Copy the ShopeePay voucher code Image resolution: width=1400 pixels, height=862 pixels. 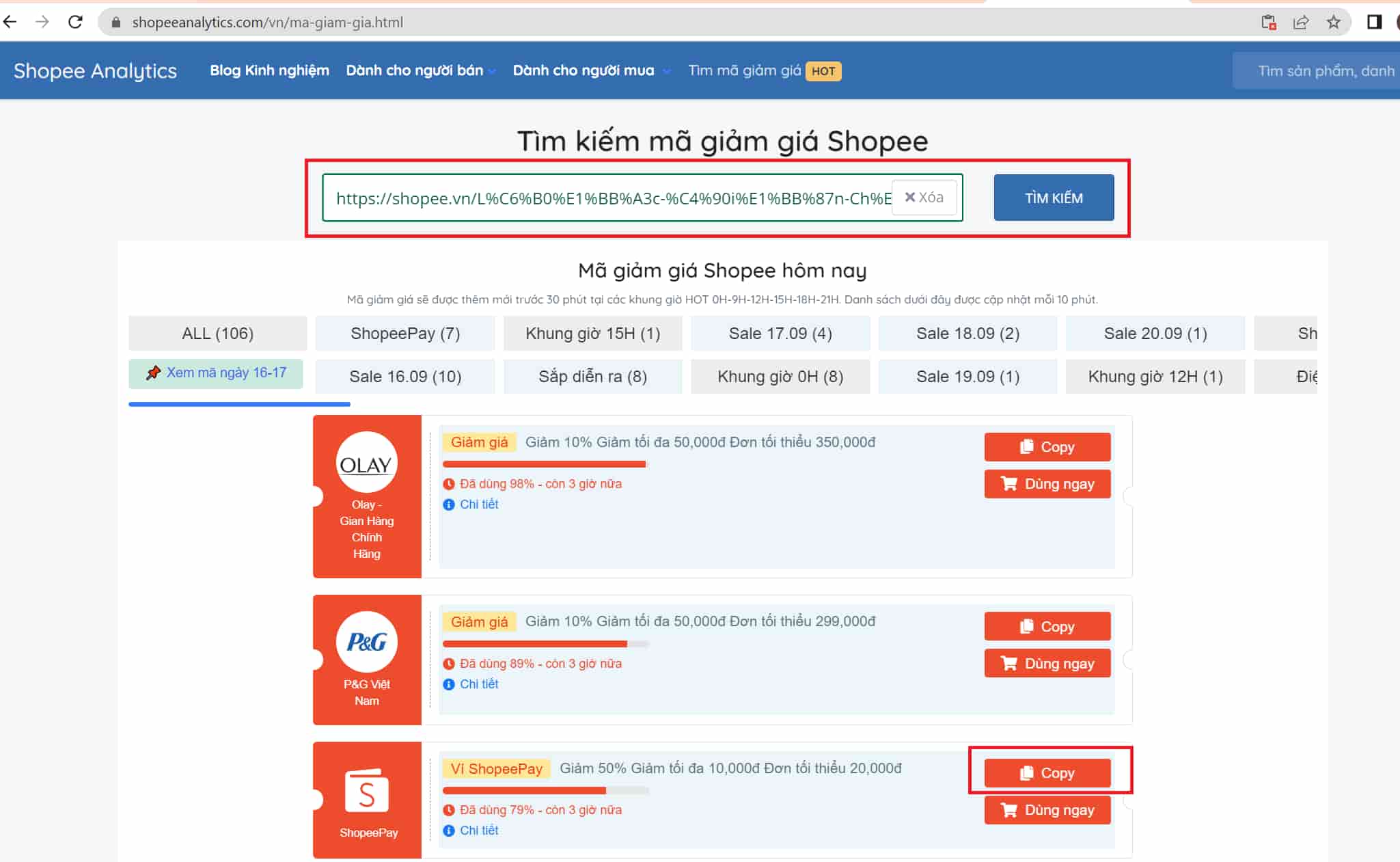click(1047, 773)
